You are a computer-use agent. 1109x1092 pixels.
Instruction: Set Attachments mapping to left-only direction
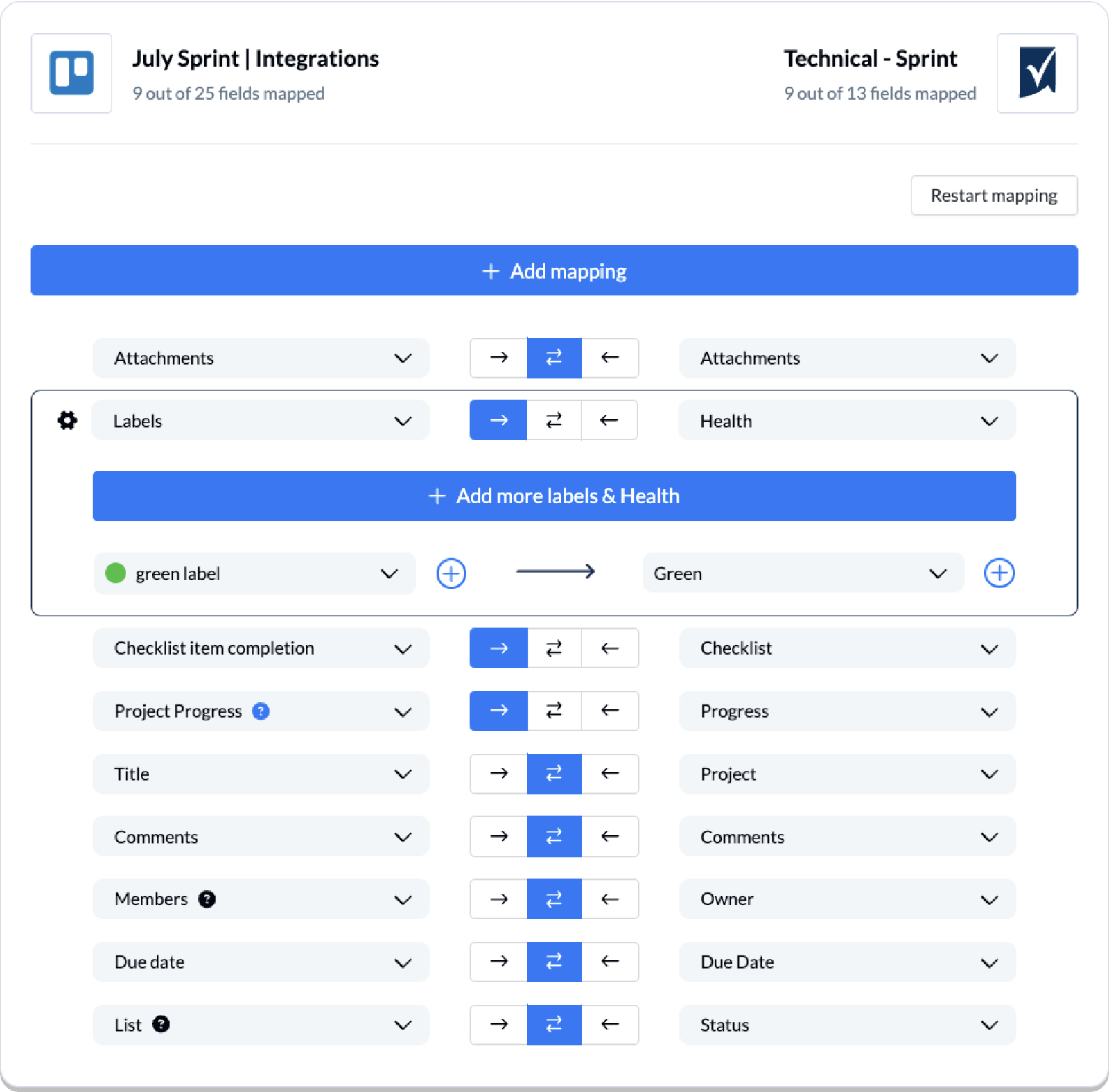click(x=609, y=358)
